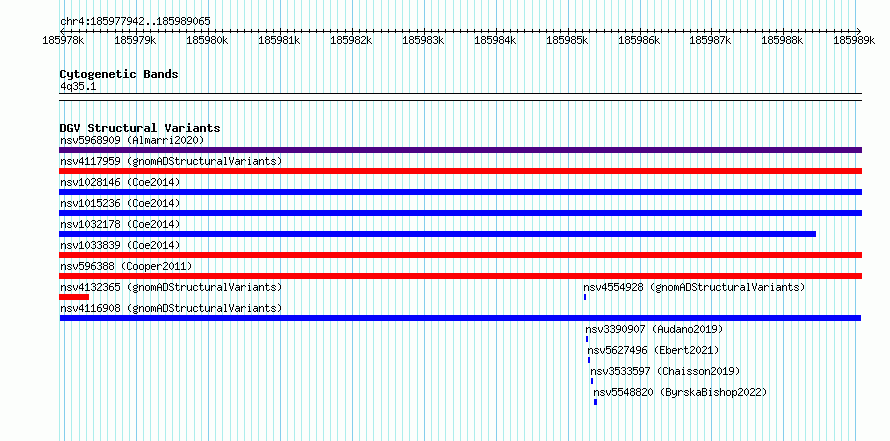Image resolution: width=890 pixels, height=441 pixels.
Task: Select the red nsv1033839 variant bar
Action: tap(460, 255)
